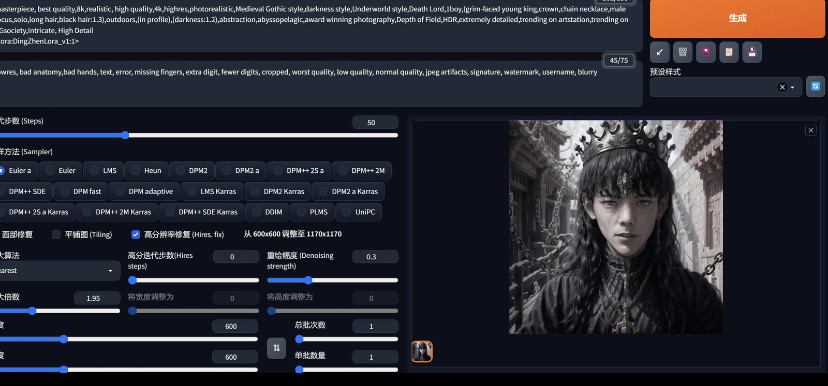Open the 预设样式 dropdown arrow
Screen dimensions: 828x386
[793, 88]
